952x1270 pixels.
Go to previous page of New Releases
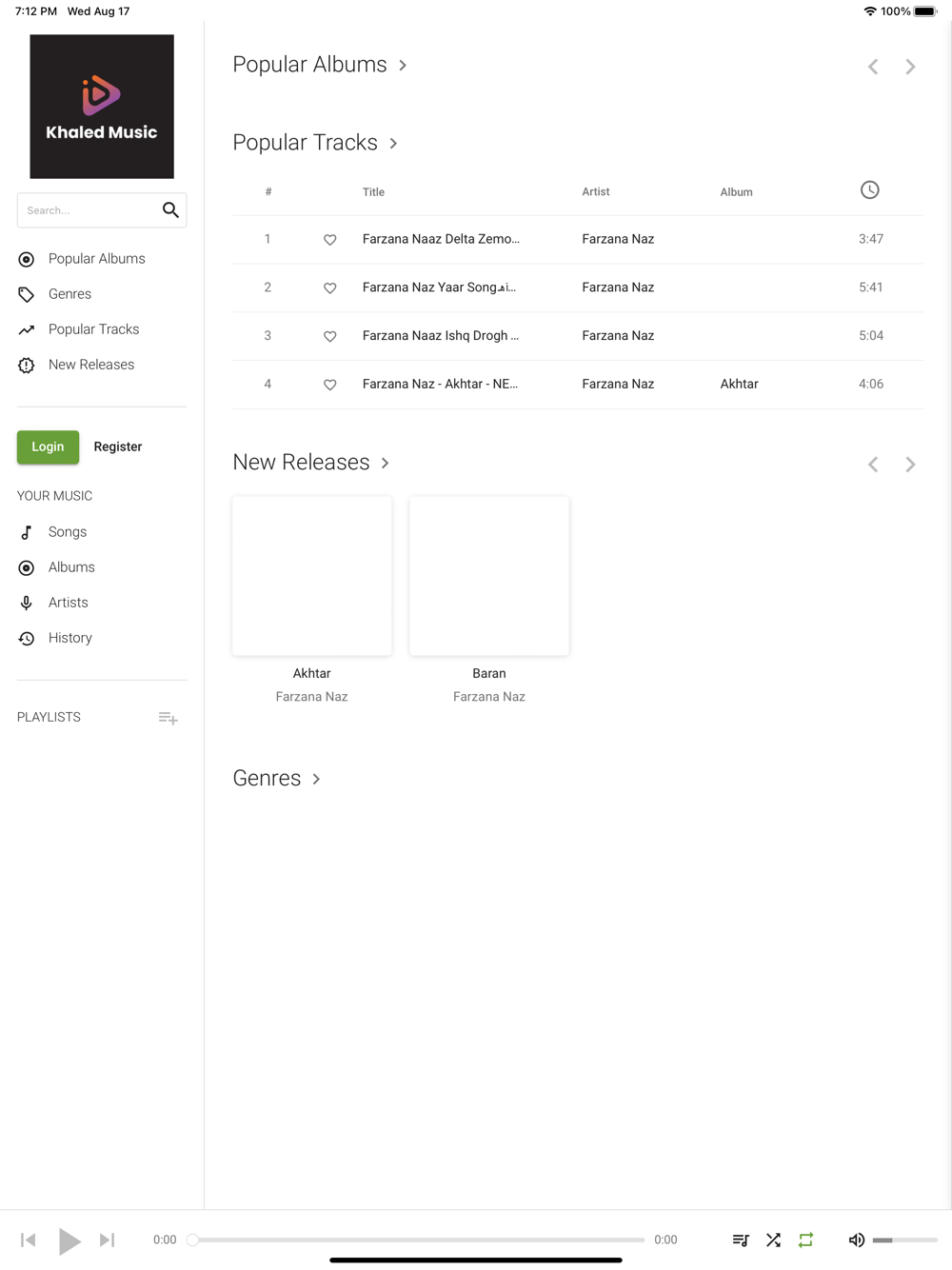[x=873, y=465]
